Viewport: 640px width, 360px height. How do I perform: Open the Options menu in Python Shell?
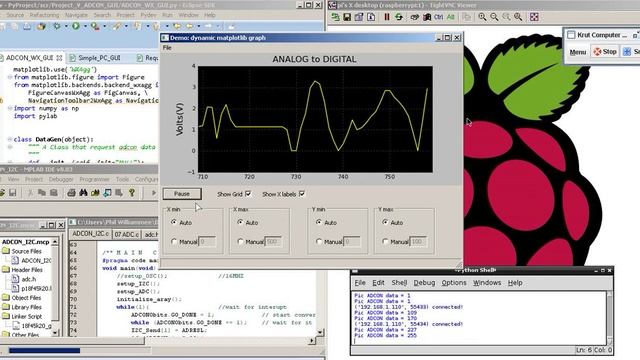click(453, 282)
